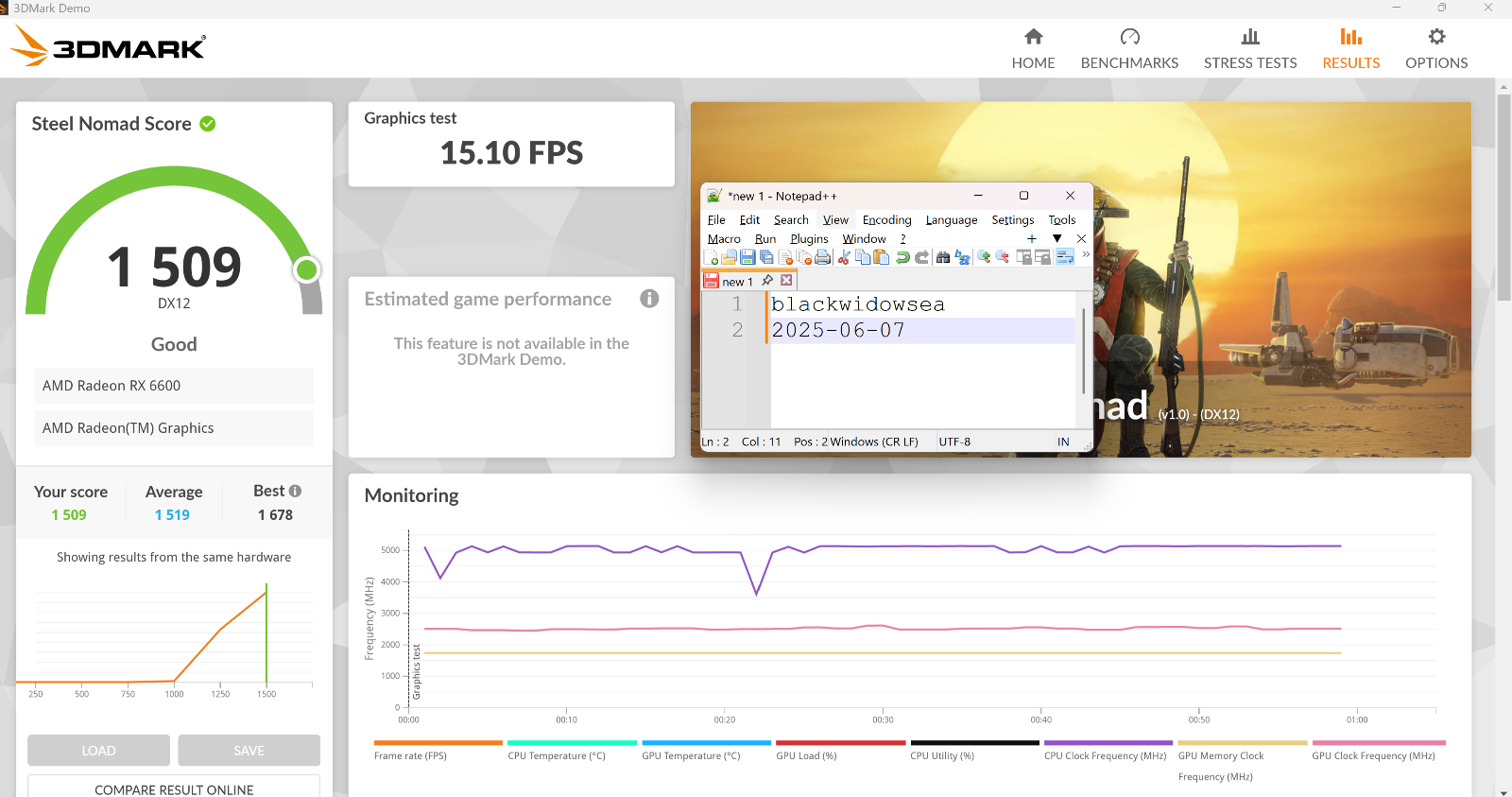1512x797 pixels.
Task: Click the Find binoculars icon
Action: point(943,257)
